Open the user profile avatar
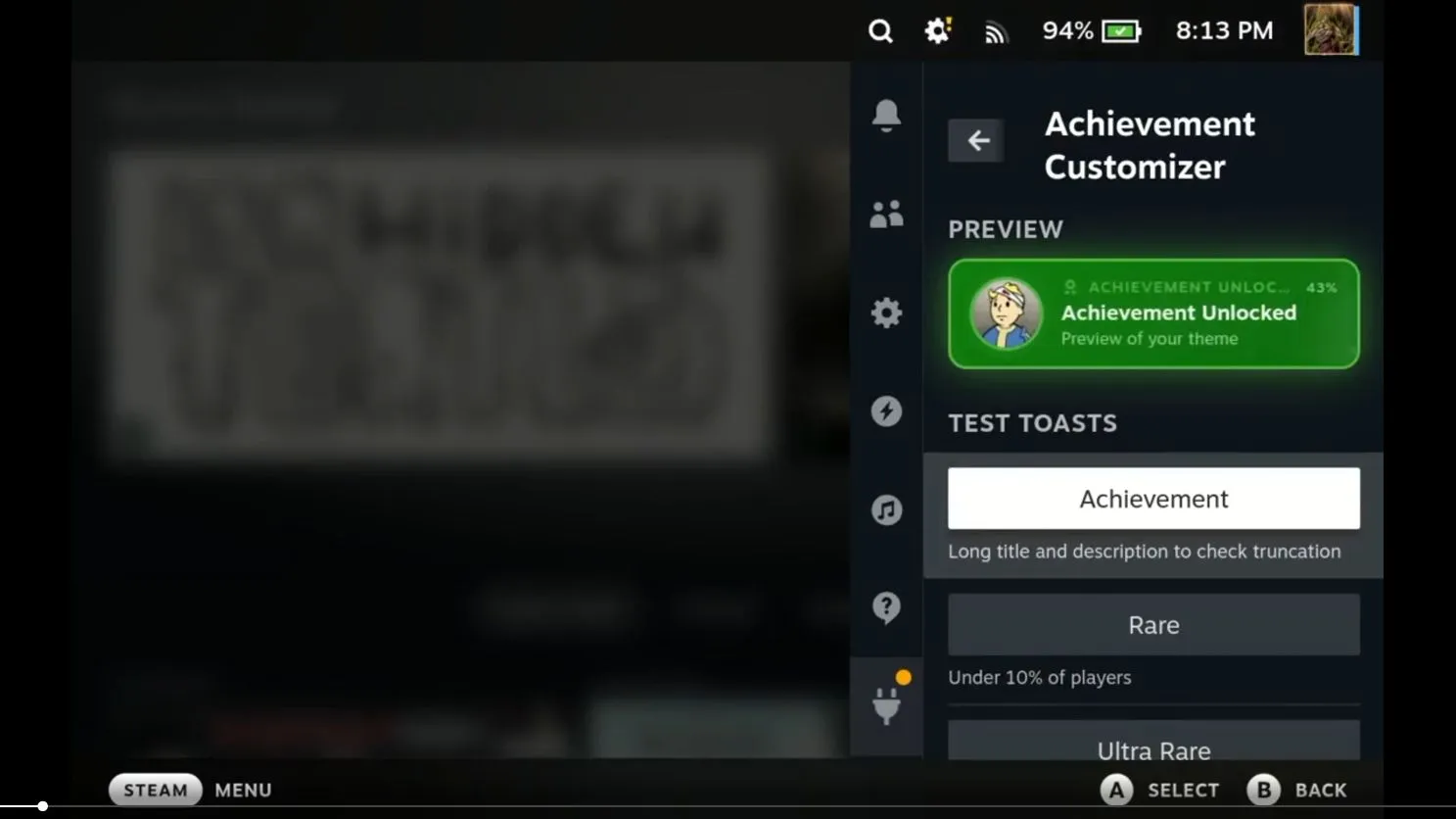Viewport: 1456px width, 819px height. 1331,29
